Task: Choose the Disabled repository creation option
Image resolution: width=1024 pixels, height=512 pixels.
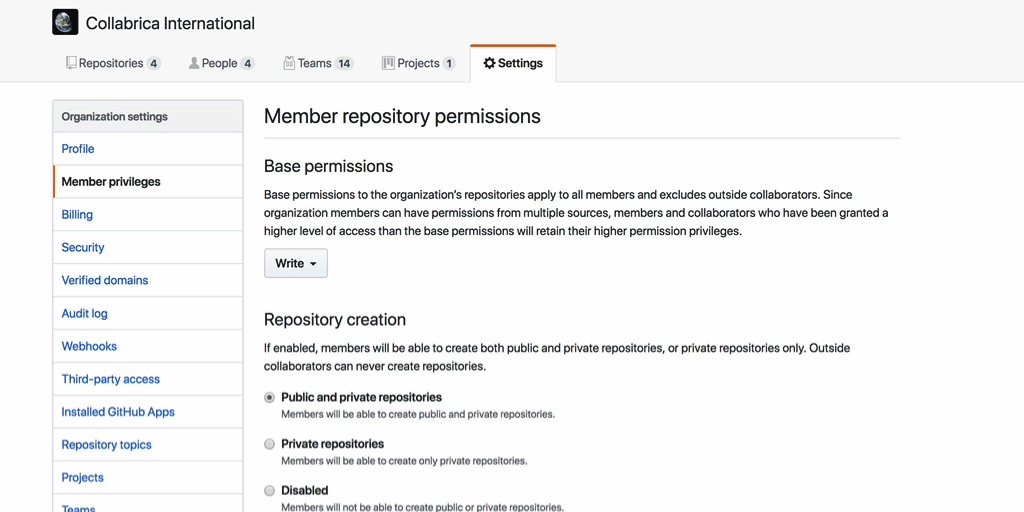Action: [x=269, y=491]
